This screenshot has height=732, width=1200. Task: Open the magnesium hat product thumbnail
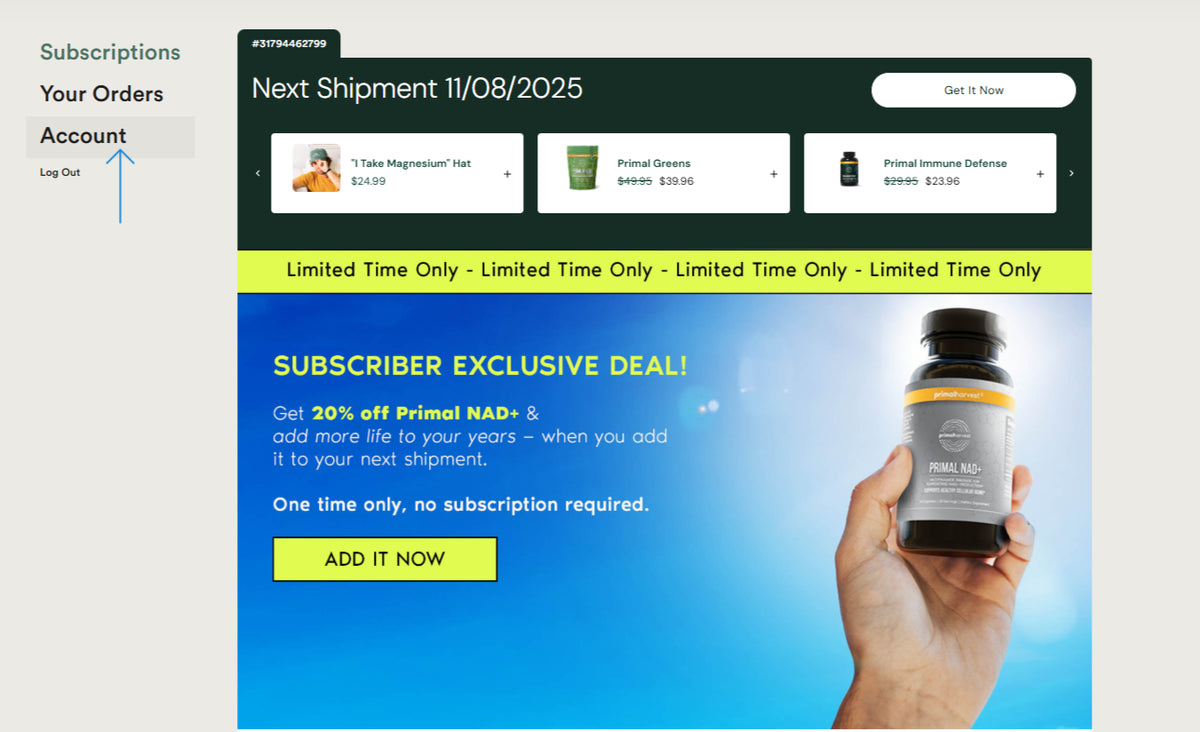click(x=316, y=168)
